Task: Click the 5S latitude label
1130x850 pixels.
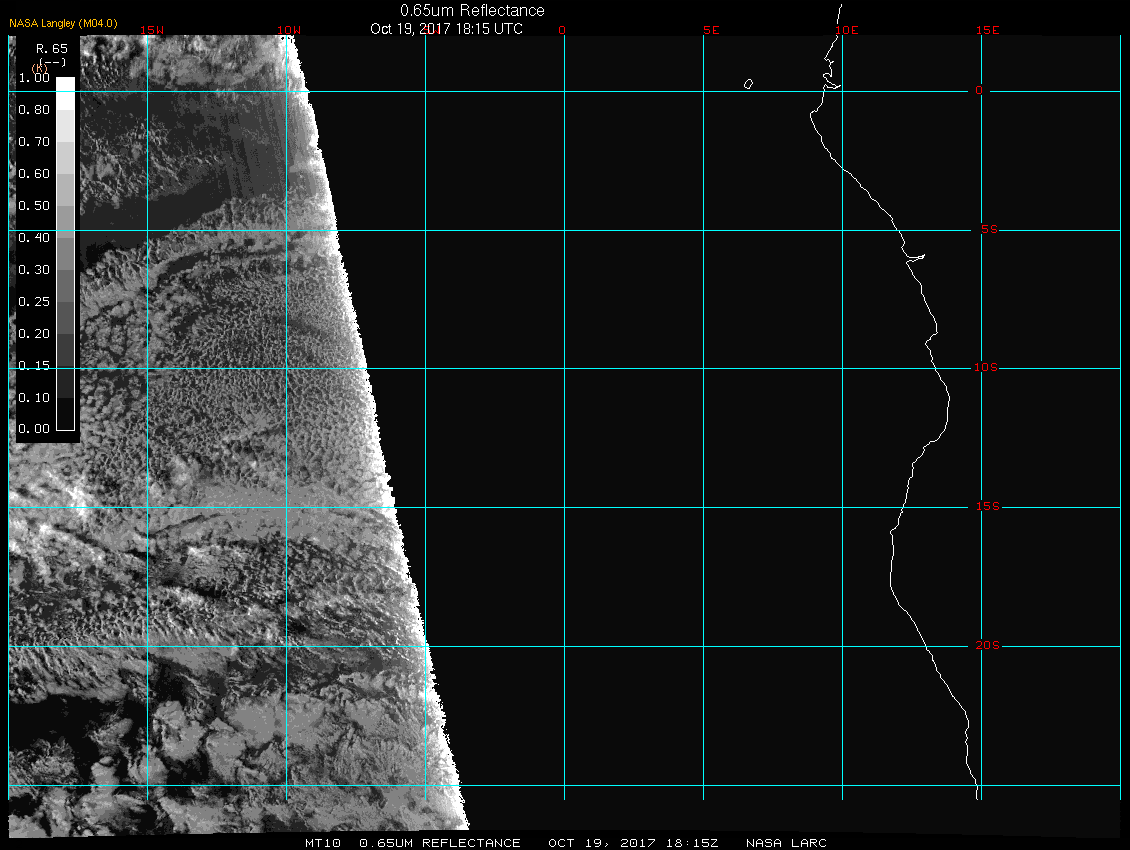Action: coord(987,230)
